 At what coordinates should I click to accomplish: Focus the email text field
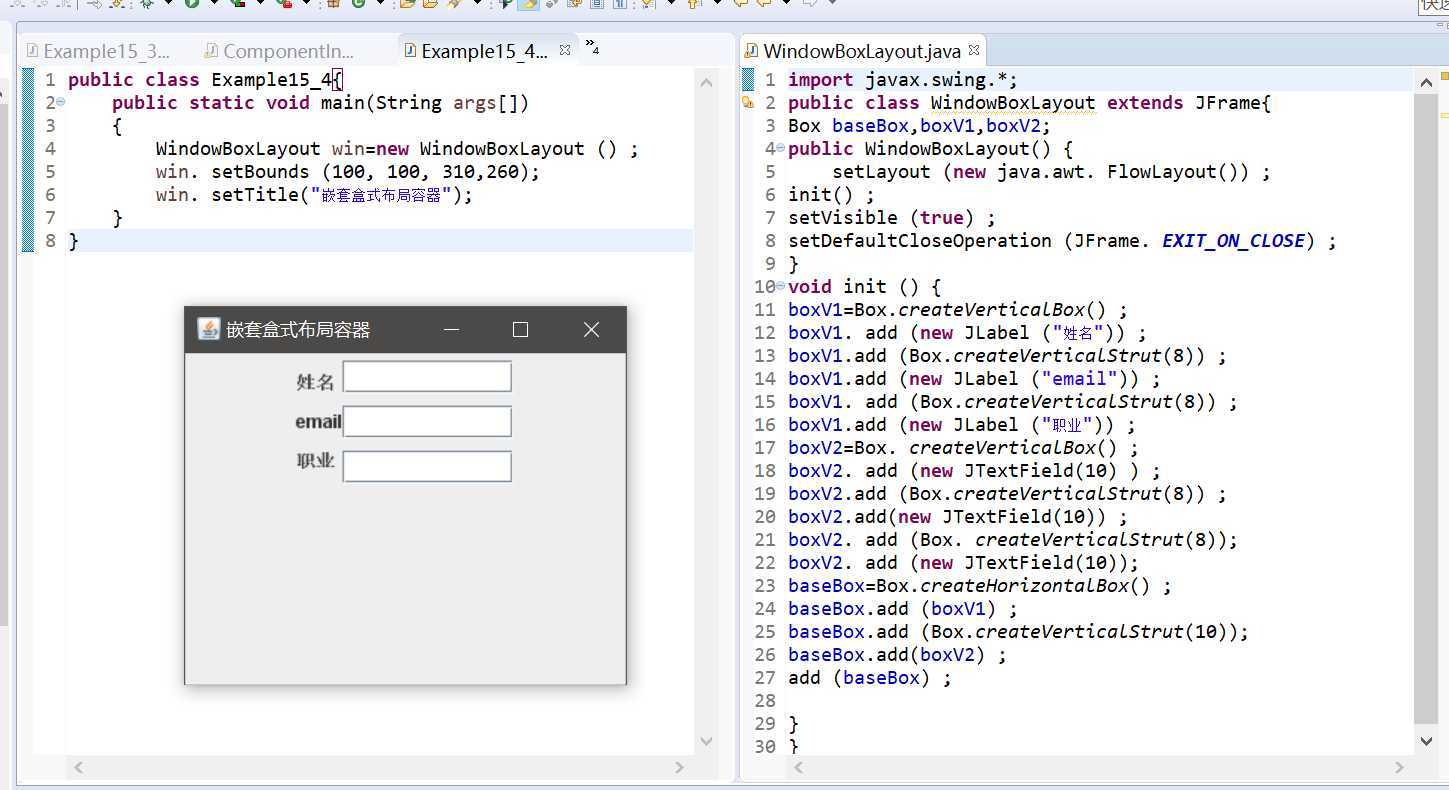pyautogui.click(x=427, y=421)
